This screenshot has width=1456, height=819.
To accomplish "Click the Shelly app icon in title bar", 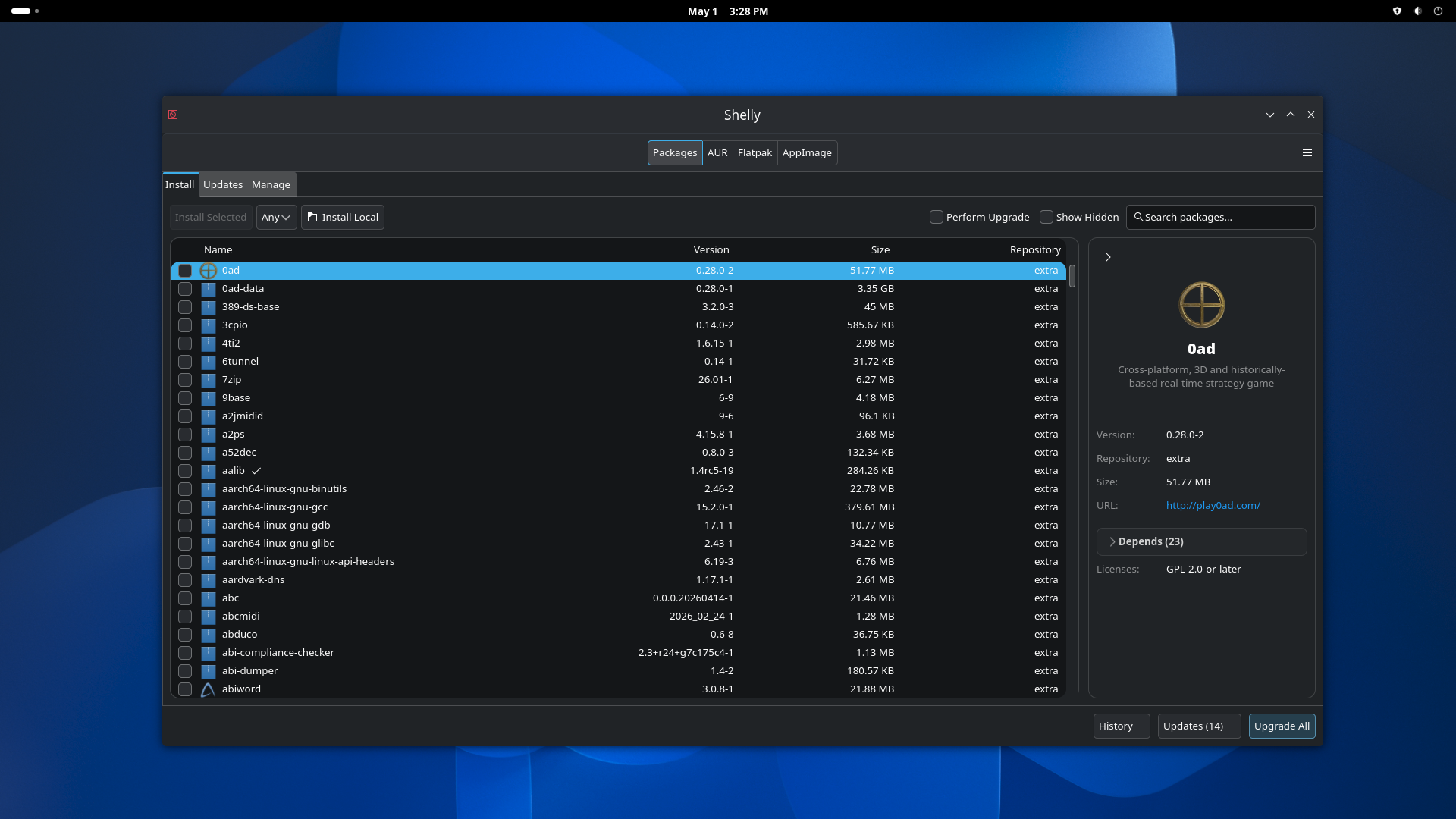I will (x=173, y=115).
